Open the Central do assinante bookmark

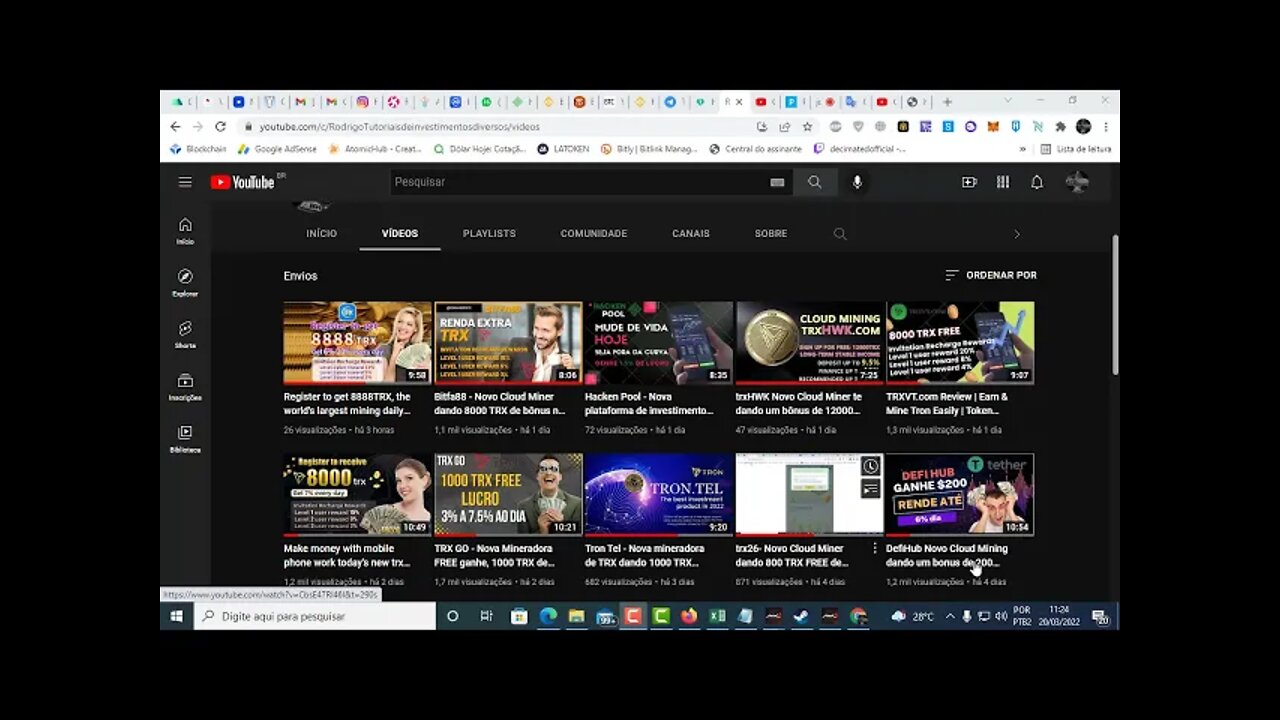[755, 149]
